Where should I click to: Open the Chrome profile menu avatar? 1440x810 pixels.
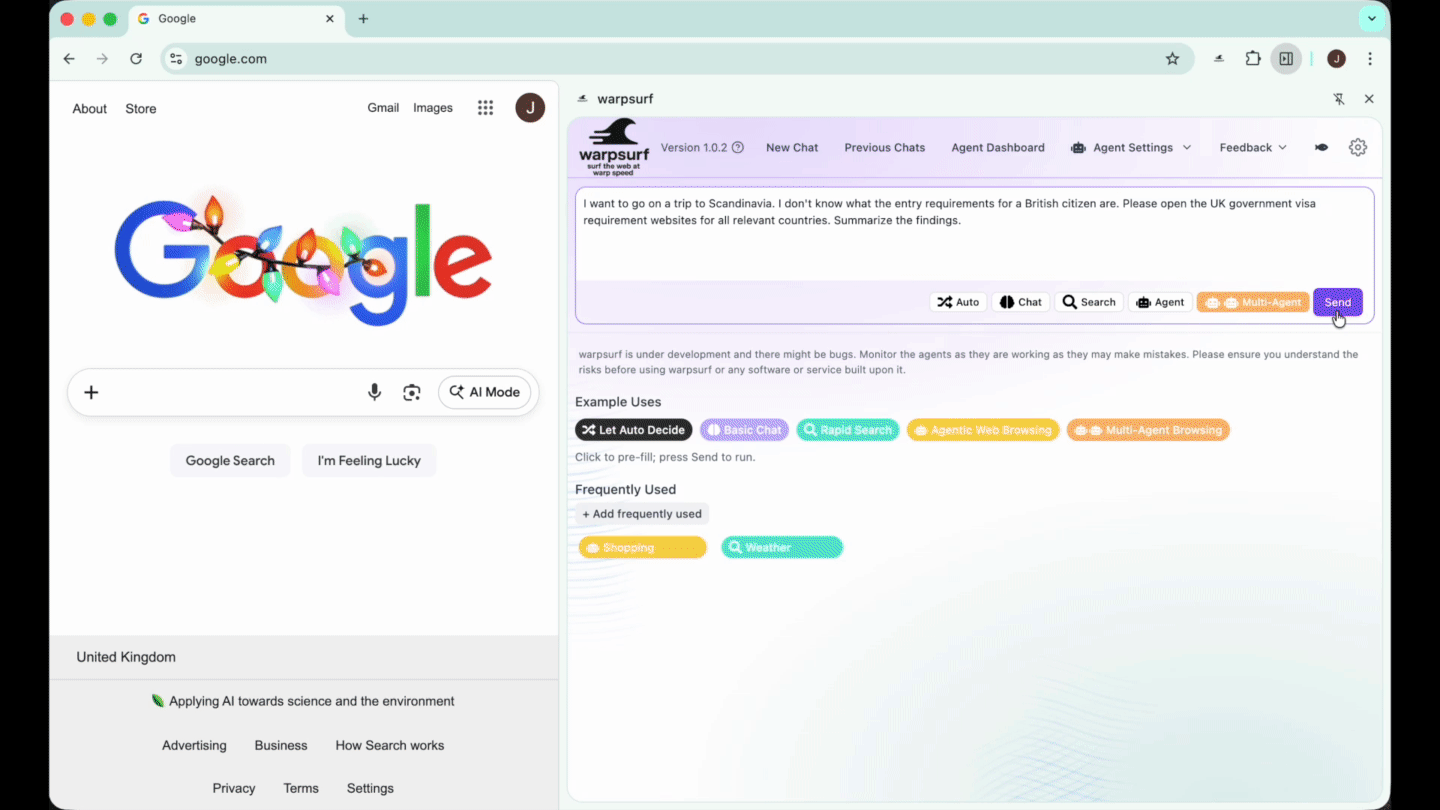click(1336, 58)
